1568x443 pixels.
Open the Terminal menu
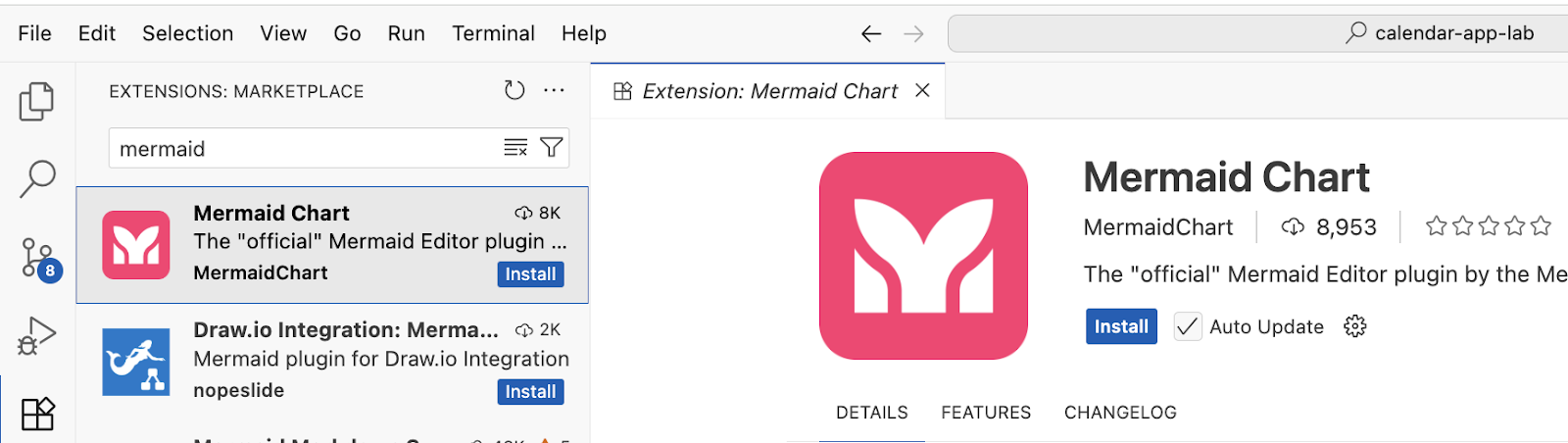tap(493, 33)
